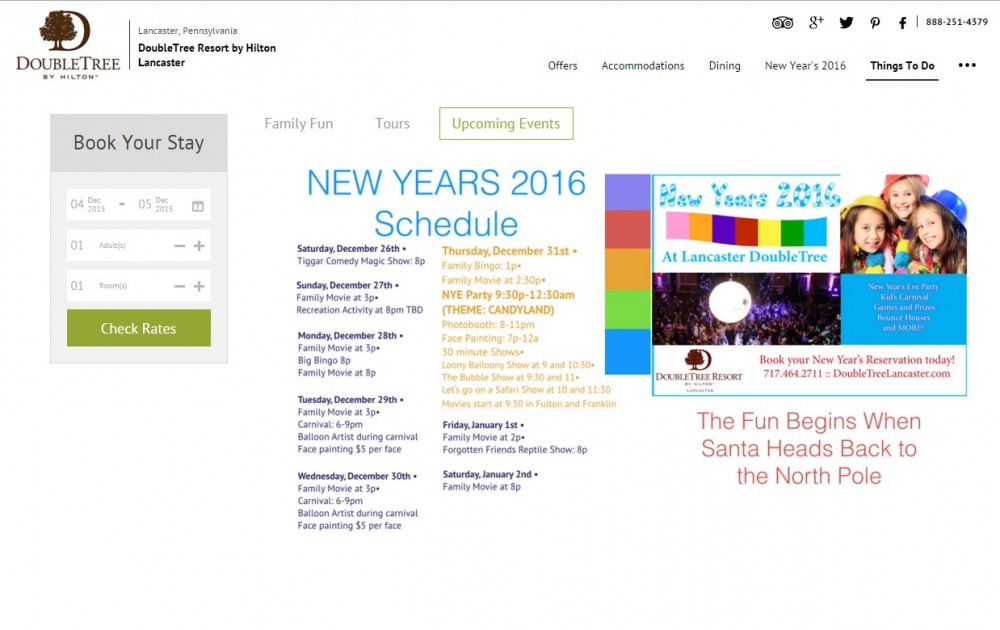
Task: Open the TripAdvisor icon link
Action: pos(782,23)
